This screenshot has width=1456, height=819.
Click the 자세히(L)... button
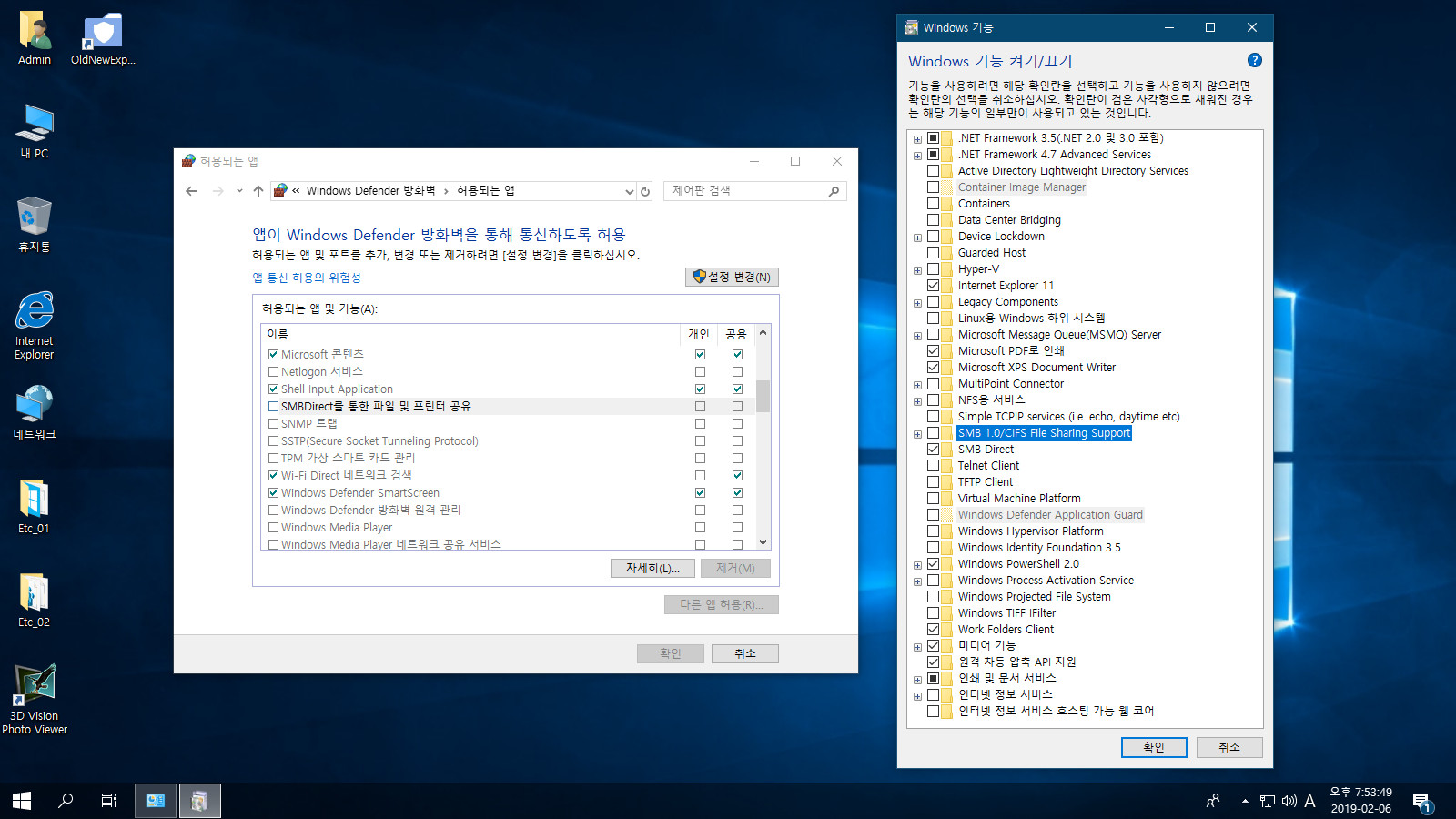coord(652,569)
